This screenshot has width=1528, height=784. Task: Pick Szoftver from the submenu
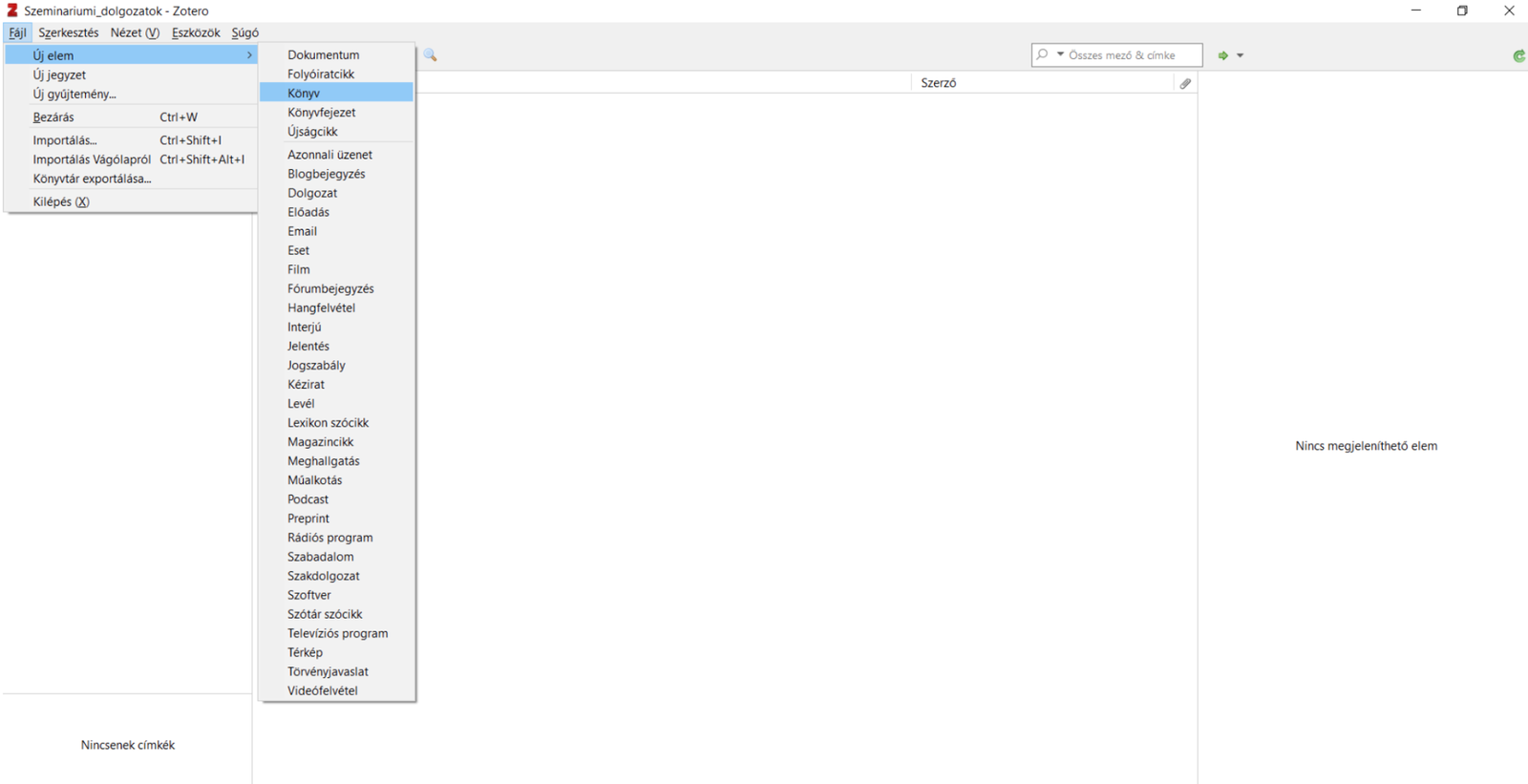336,593
